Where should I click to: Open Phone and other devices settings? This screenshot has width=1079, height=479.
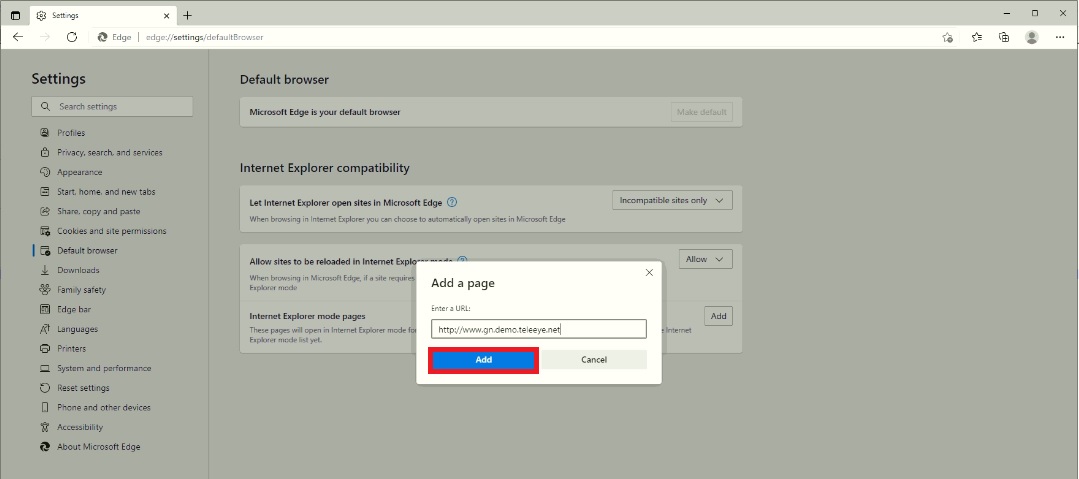click(x=104, y=407)
